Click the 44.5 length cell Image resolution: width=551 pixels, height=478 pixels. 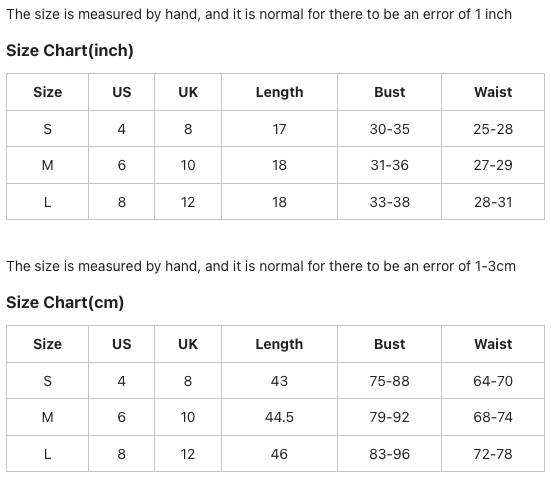tap(279, 417)
